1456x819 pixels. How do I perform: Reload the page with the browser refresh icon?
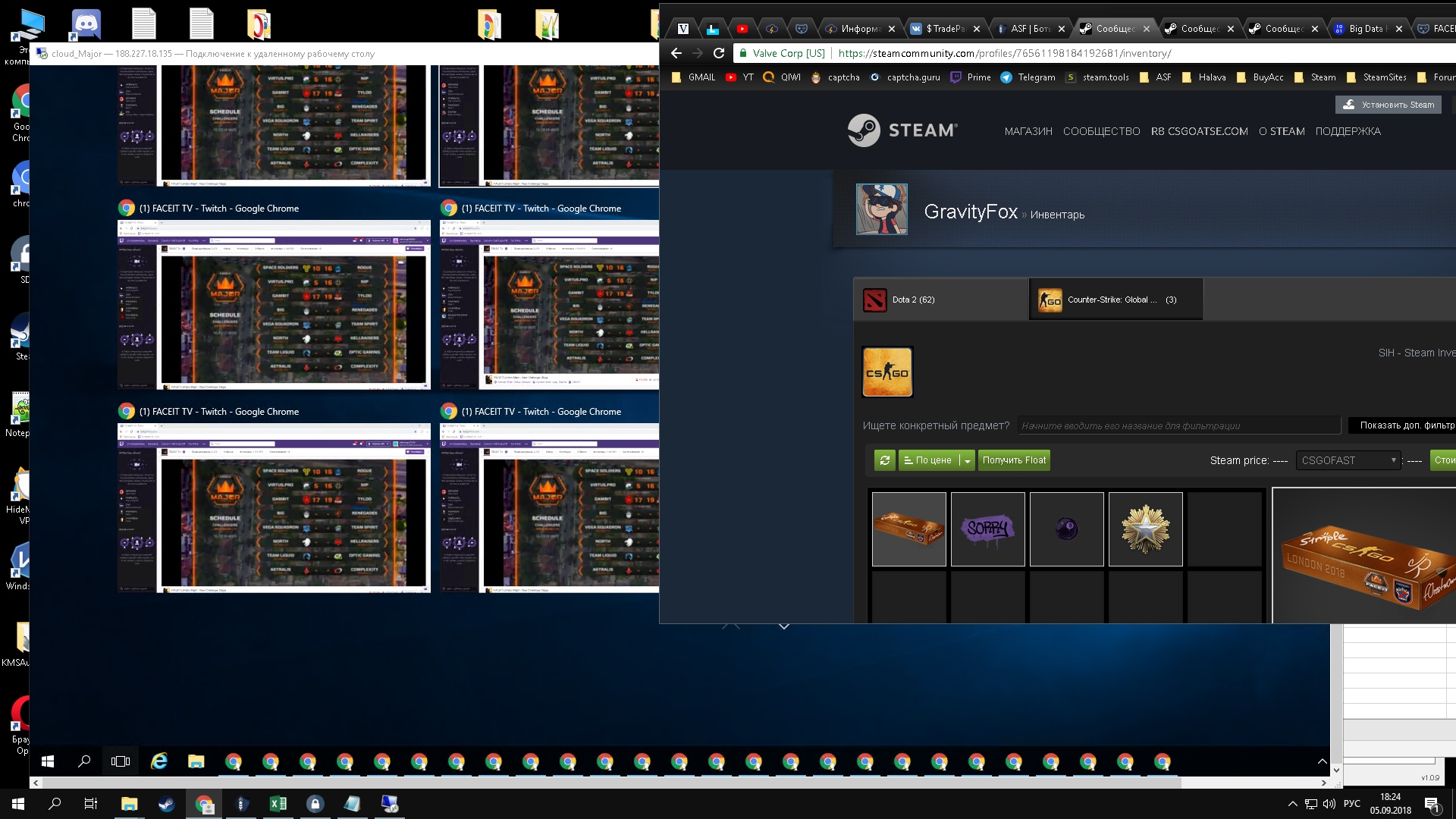click(719, 53)
